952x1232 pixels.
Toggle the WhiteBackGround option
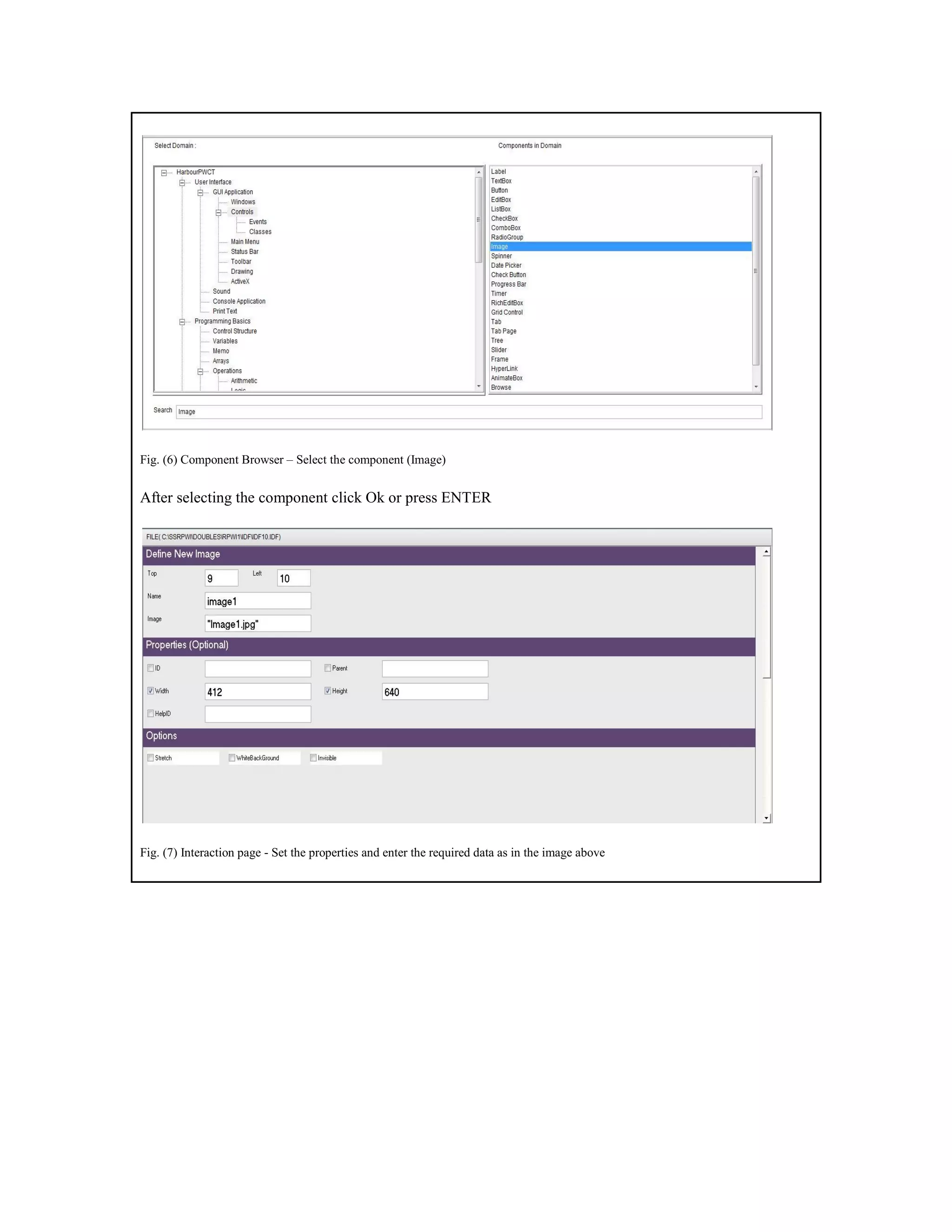[232, 758]
